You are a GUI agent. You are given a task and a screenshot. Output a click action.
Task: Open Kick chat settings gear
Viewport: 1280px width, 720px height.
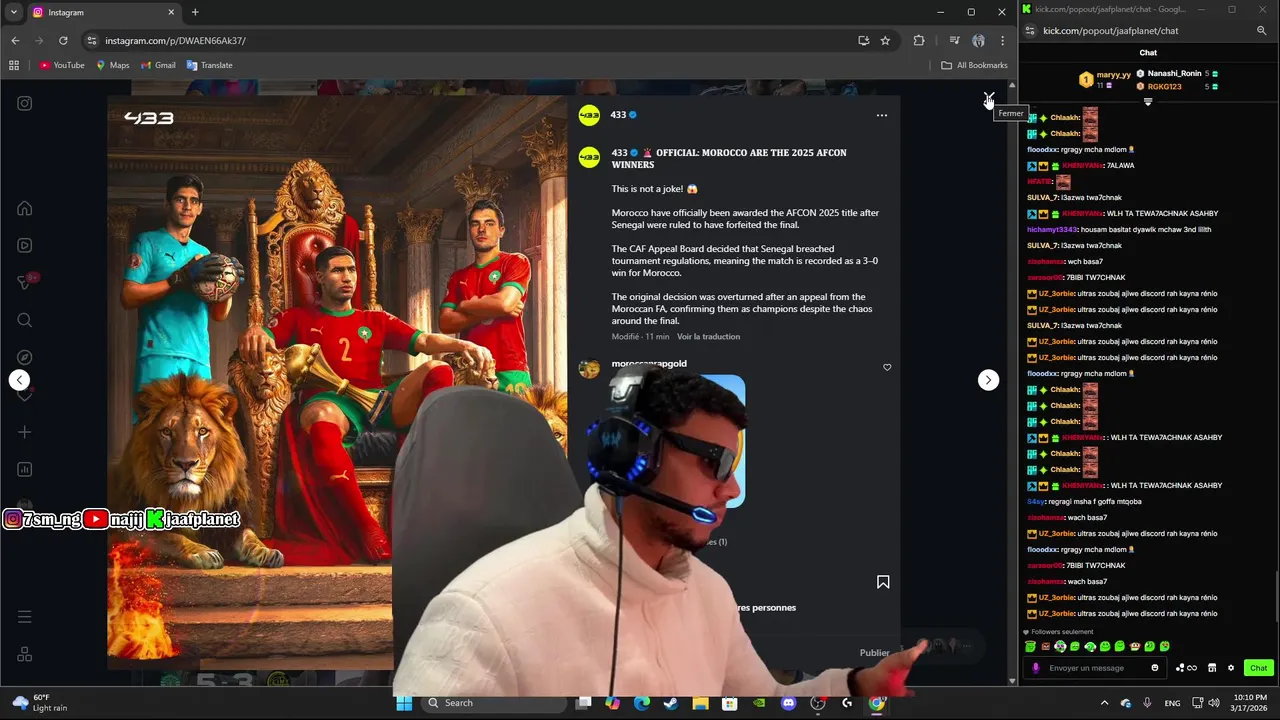coord(1231,668)
